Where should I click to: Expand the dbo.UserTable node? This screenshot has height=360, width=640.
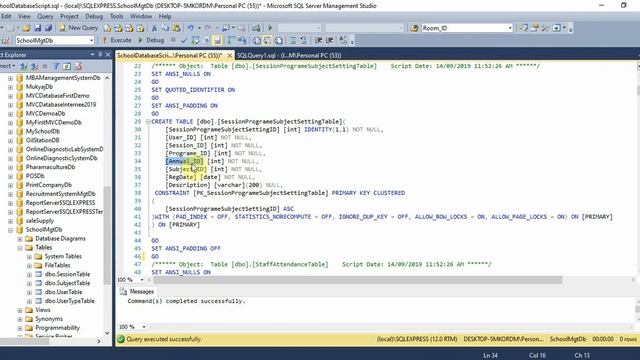29,292
